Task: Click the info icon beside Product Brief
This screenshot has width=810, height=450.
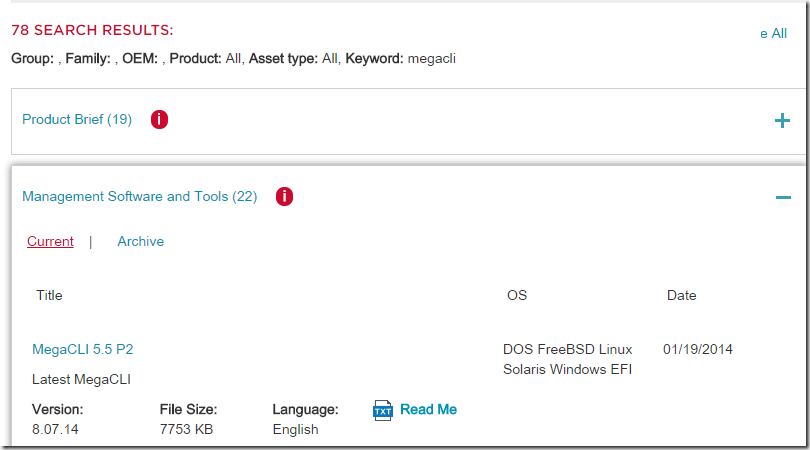Action: pyautogui.click(x=159, y=119)
